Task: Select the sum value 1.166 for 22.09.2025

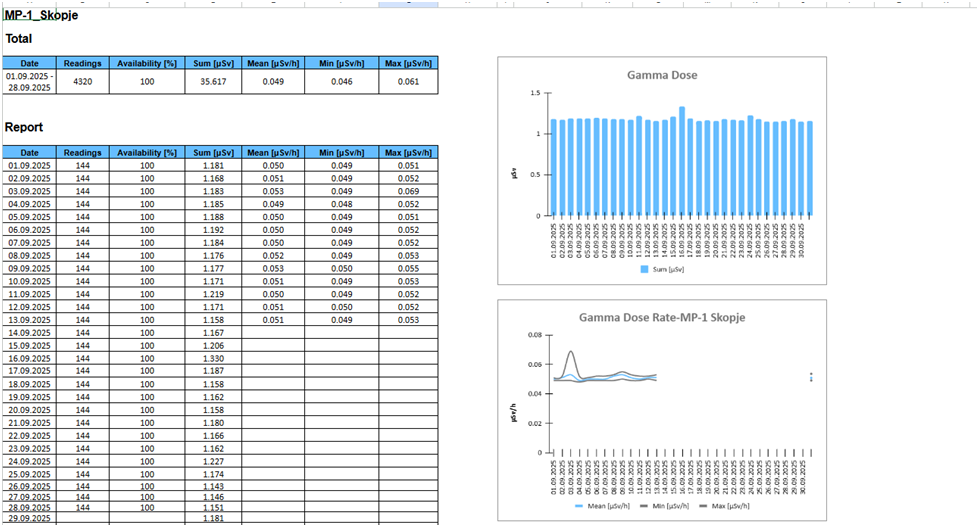Action: pos(214,436)
